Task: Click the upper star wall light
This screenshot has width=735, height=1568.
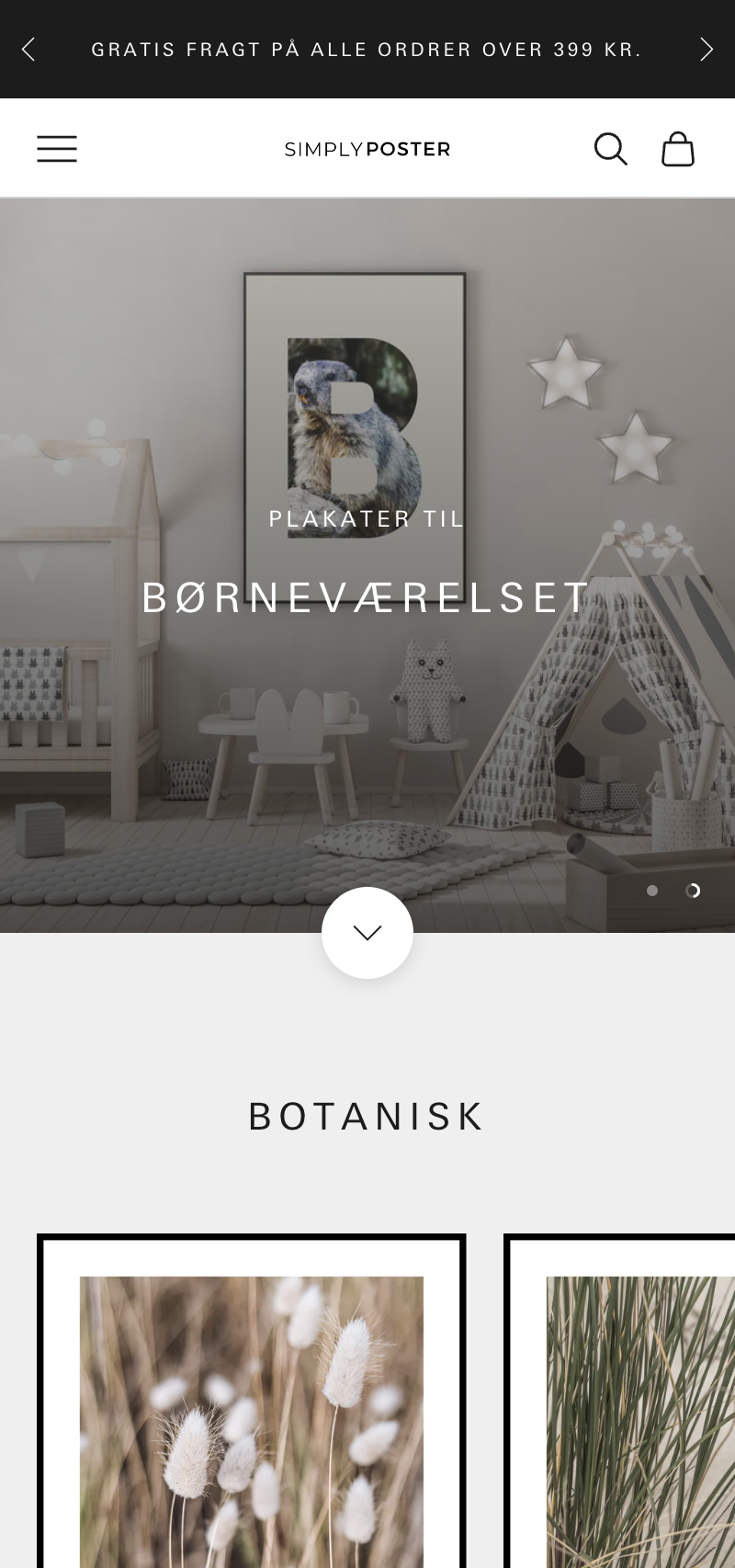Action: (x=566, y=372)
